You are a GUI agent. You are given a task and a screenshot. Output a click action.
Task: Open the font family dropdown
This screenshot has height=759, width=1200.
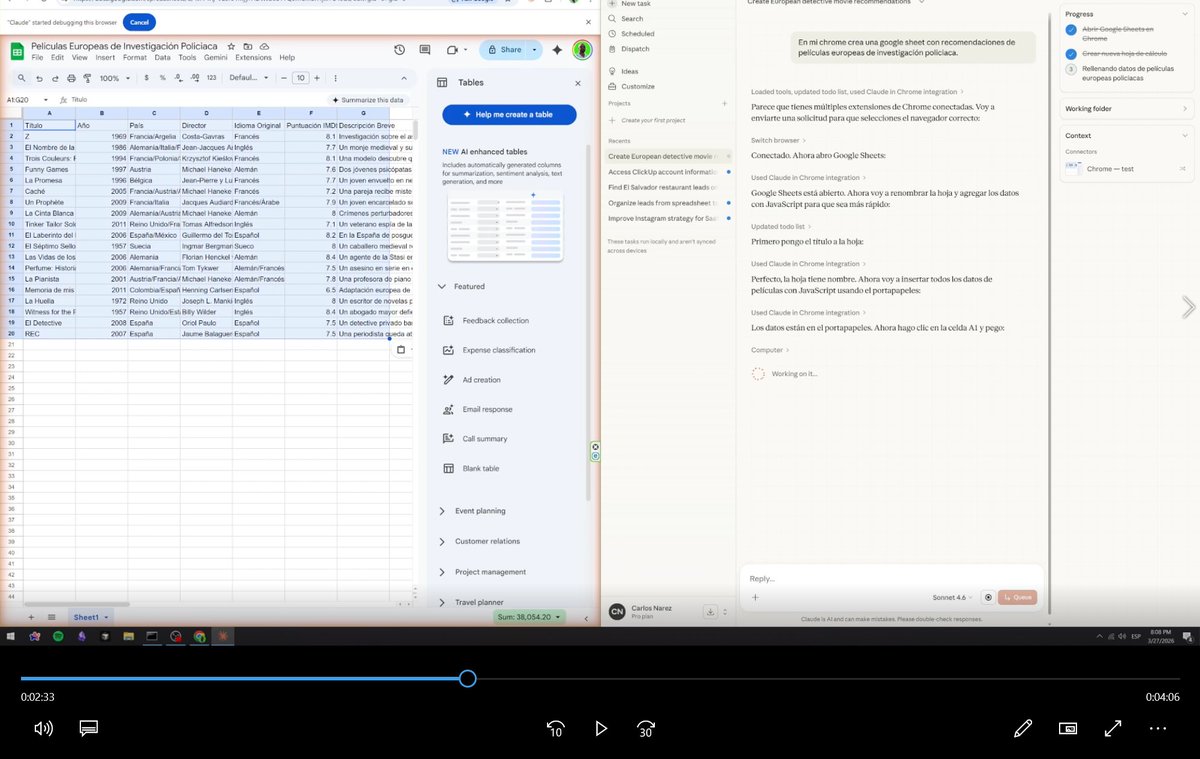[x=247, y=77]
